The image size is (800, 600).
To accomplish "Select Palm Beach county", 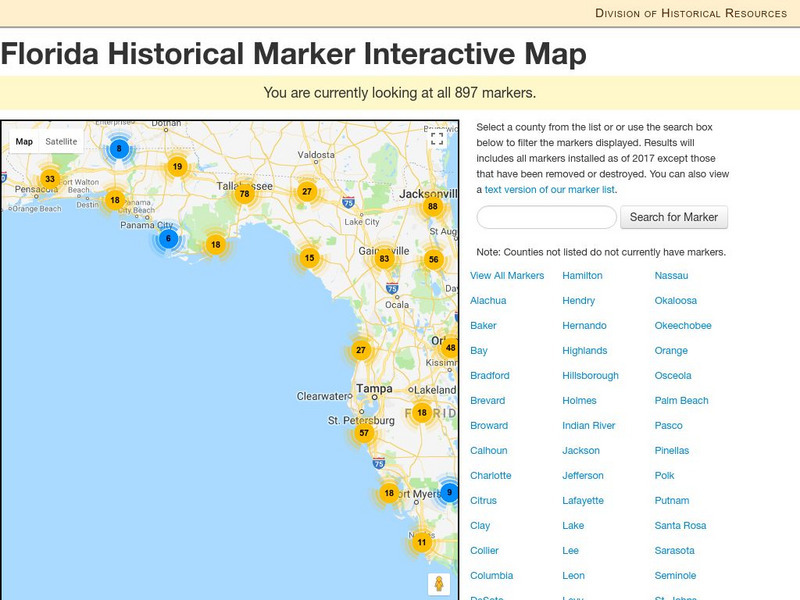I will tap(681, 401).
